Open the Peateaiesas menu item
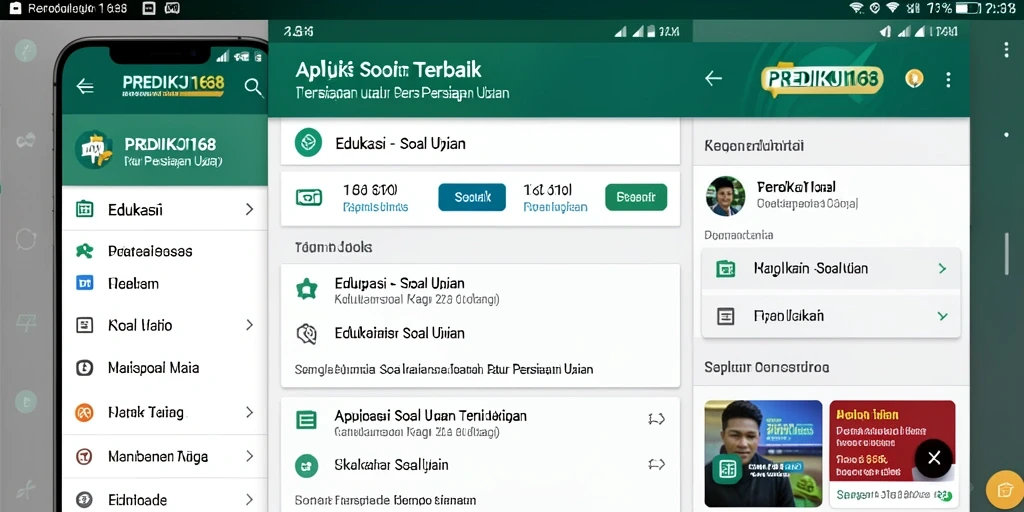The image size is (1024, 512). pos(165,251)
